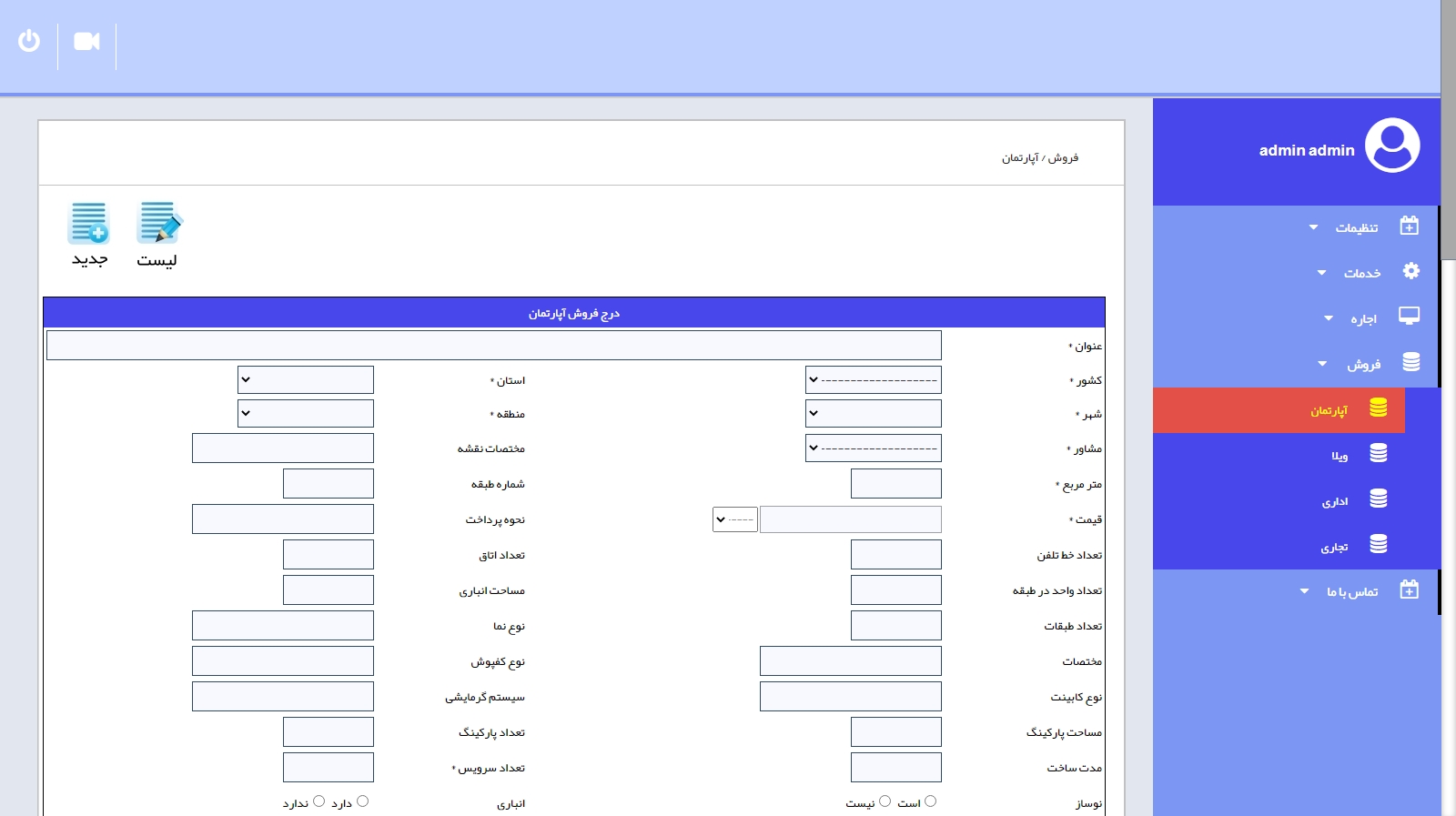This screenshot has height=816, width=1456.
Task: Open the مشاور (consultant) dropdown
Action: (x=873, y=448)
